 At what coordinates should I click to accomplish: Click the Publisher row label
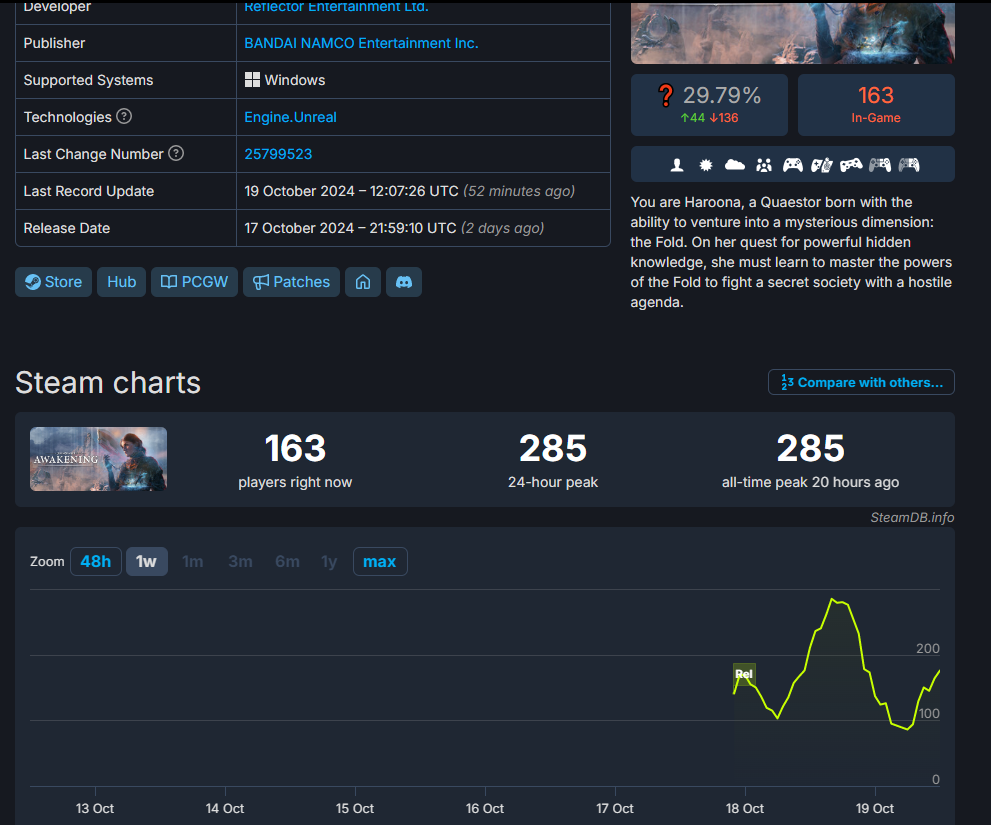coord(54,43)
